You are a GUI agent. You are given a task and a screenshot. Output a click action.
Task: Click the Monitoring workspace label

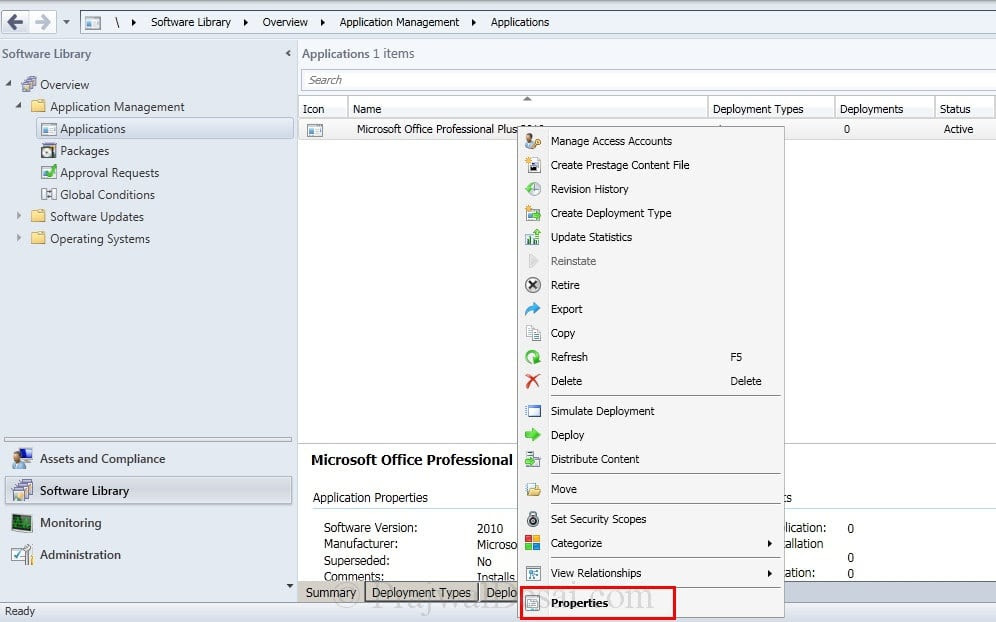tap(71, 523)
